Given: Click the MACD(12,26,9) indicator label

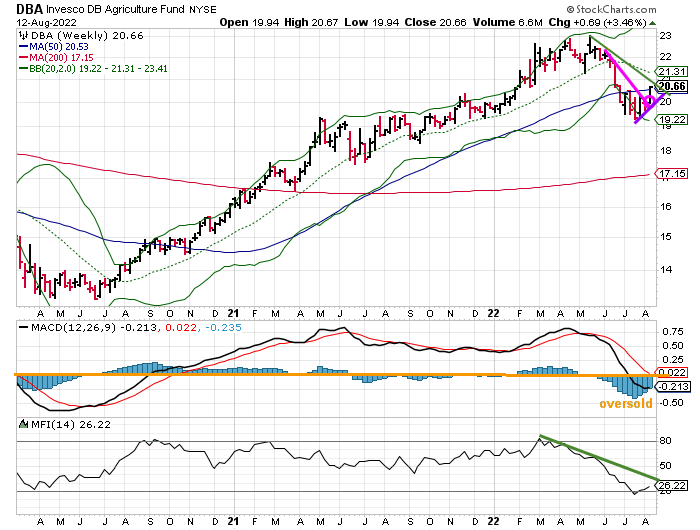Looking at the screenshot, I should (73, 327).
